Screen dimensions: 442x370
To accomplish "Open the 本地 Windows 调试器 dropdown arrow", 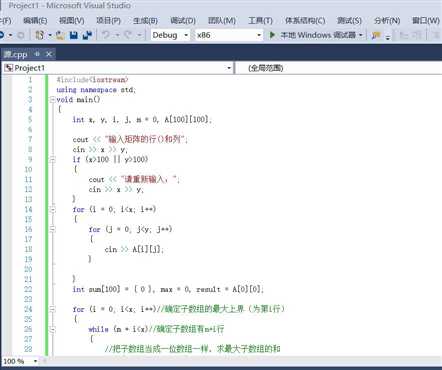I will 361,35.
